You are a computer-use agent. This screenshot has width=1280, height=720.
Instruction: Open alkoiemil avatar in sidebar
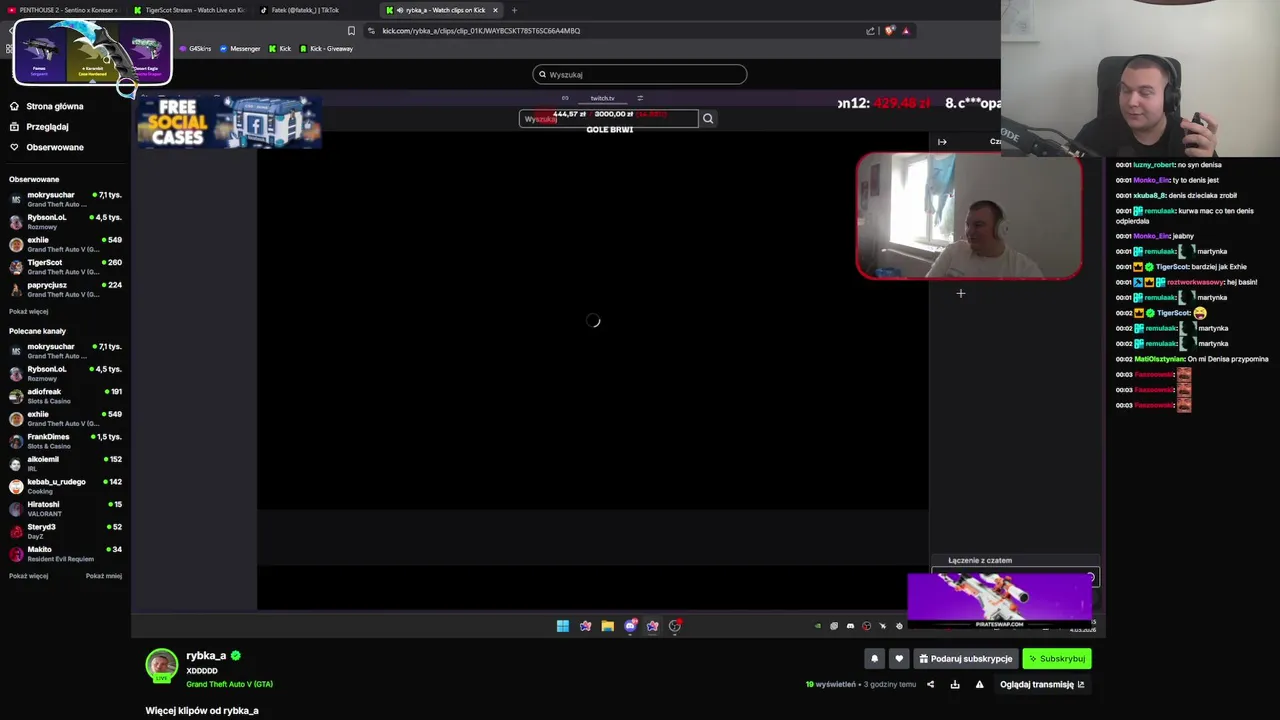[x=16, y=464]
